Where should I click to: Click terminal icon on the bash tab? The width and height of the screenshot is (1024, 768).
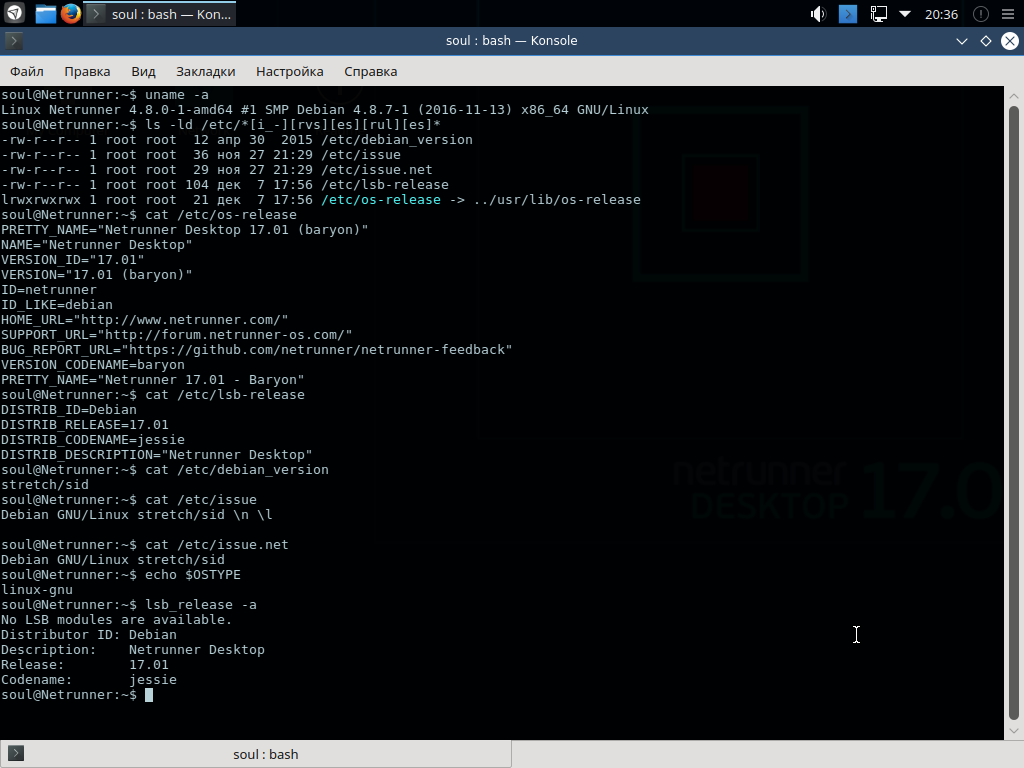click(x=16, y=754)
